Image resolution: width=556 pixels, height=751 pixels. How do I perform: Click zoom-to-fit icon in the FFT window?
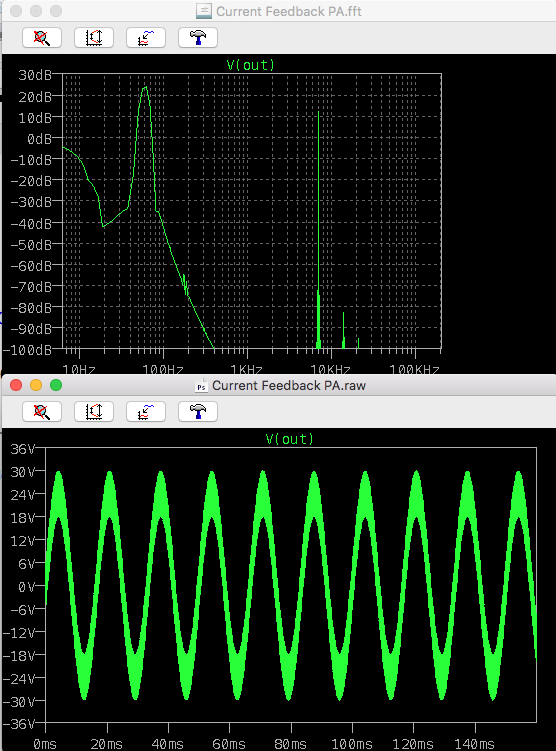coord(42,38)
